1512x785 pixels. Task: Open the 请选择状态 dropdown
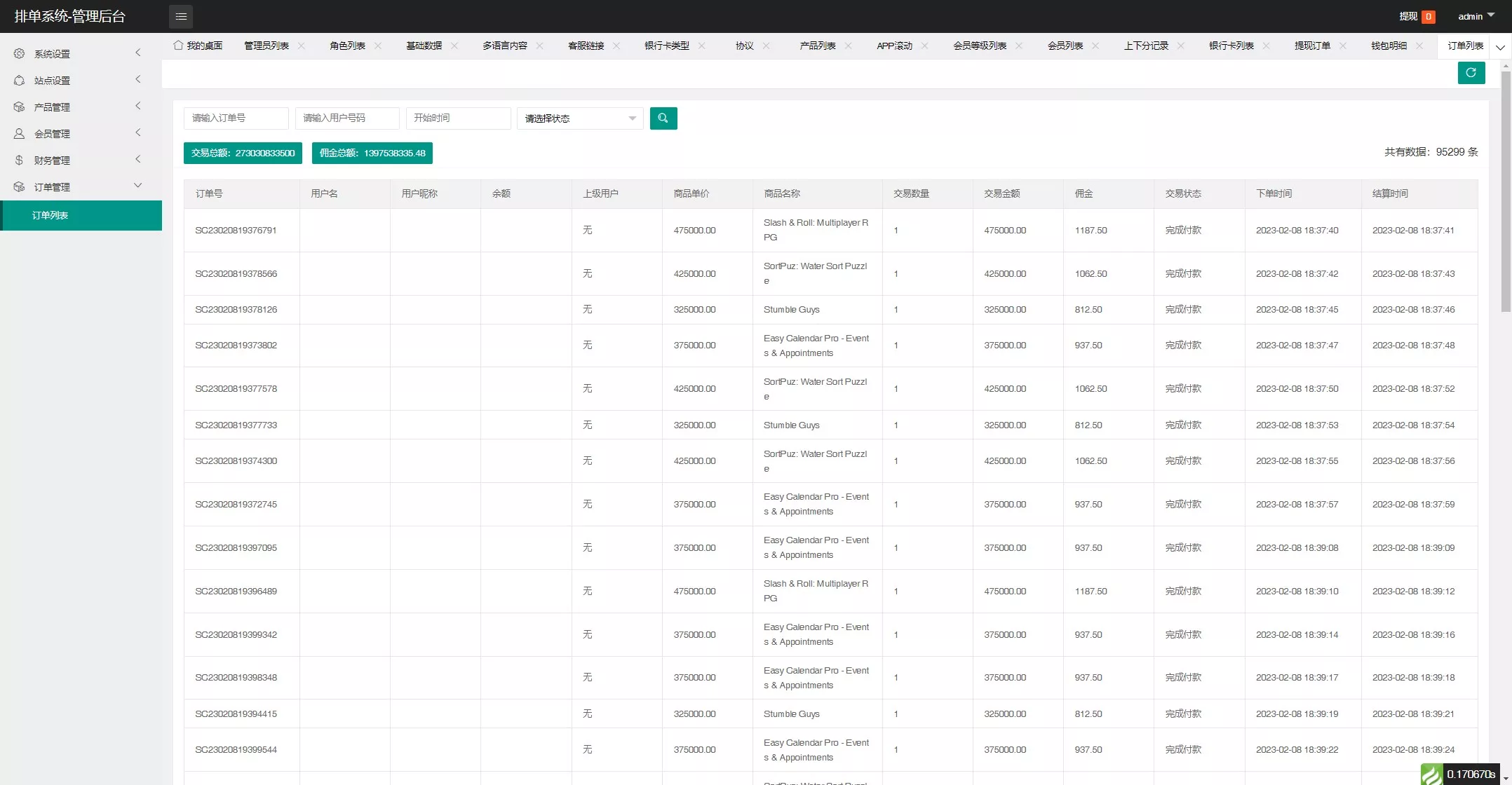580,118
